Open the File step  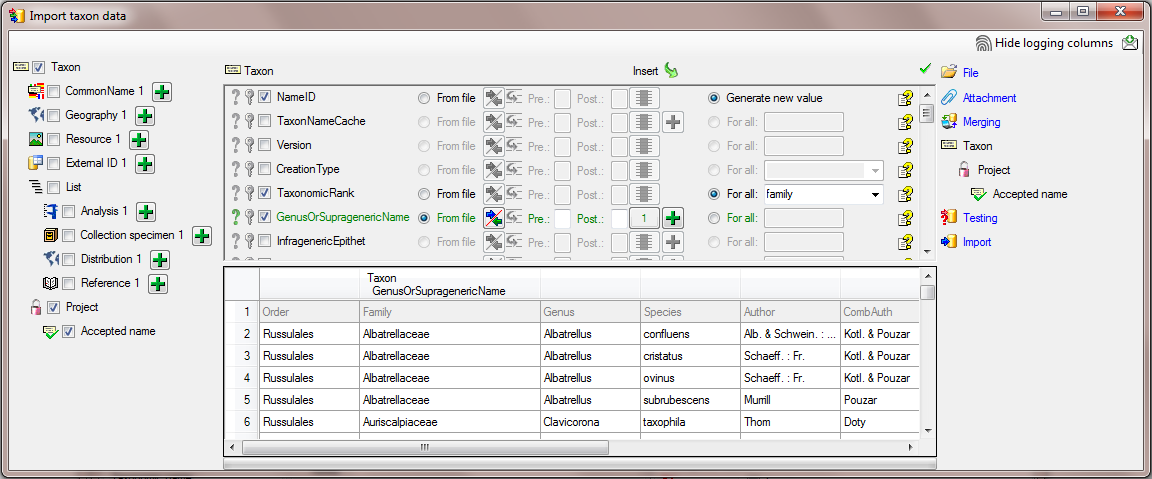point(970,73)
